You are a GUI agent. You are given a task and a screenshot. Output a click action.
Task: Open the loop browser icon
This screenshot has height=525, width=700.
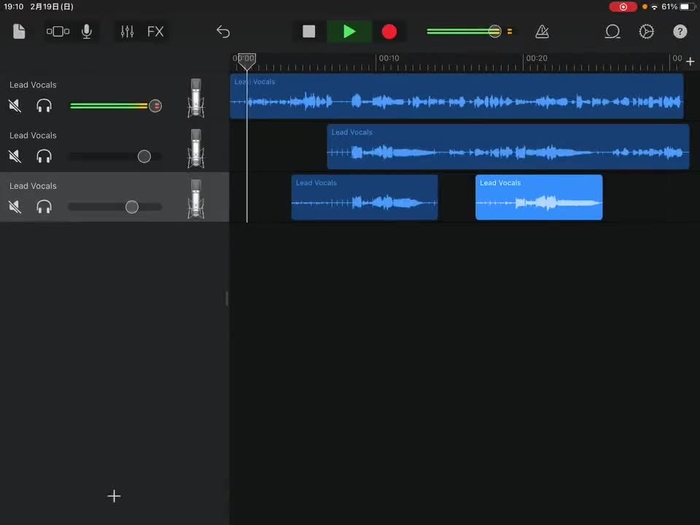(x=612, y=32)
